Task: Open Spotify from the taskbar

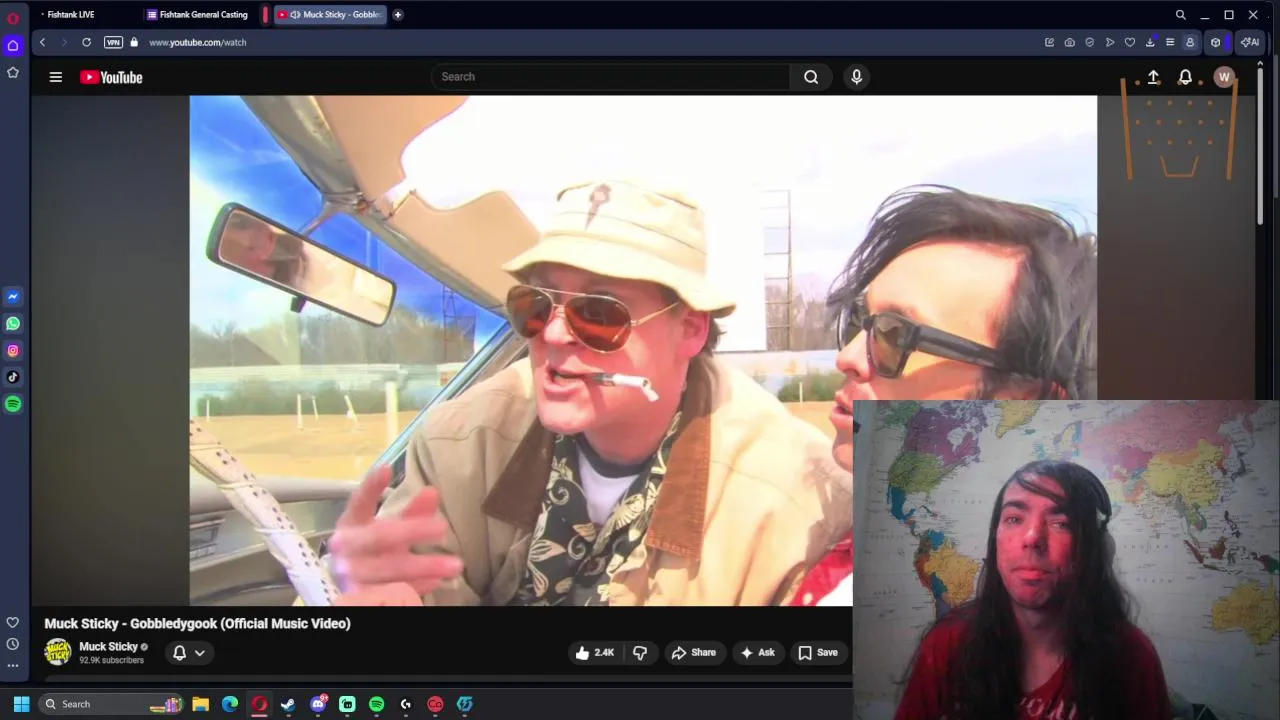Action: (376, 704)
